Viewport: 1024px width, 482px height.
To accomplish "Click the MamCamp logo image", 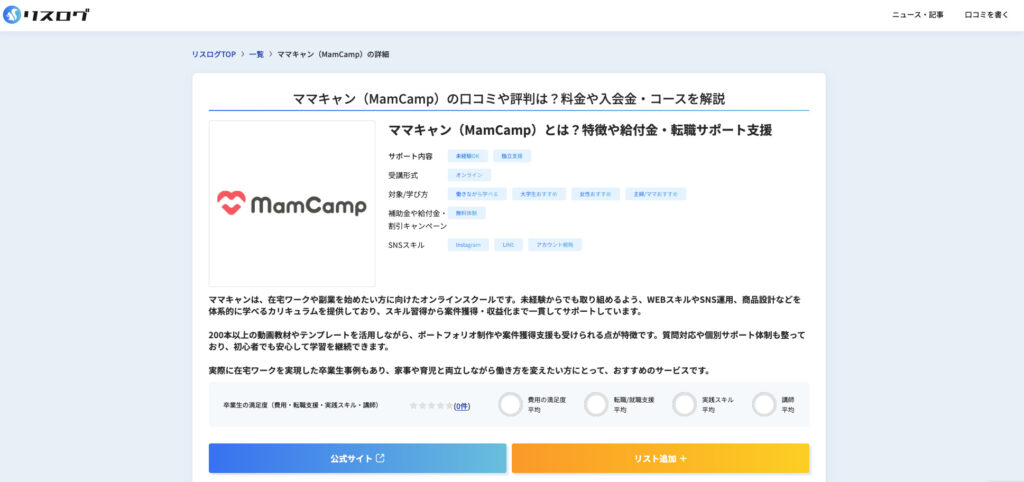I will (x=292, y=204).
